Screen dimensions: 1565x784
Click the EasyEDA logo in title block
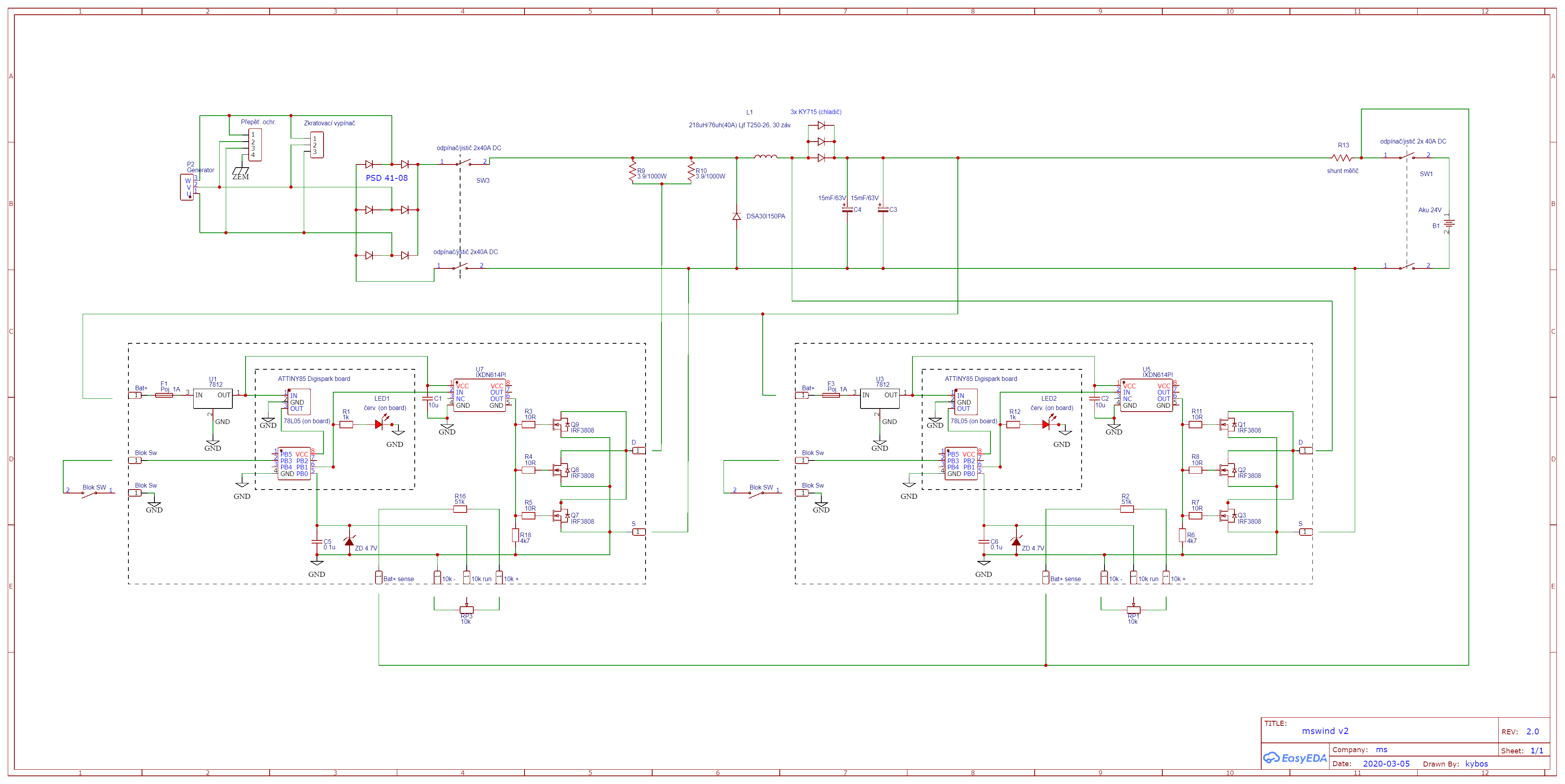tap(1295, 758)
